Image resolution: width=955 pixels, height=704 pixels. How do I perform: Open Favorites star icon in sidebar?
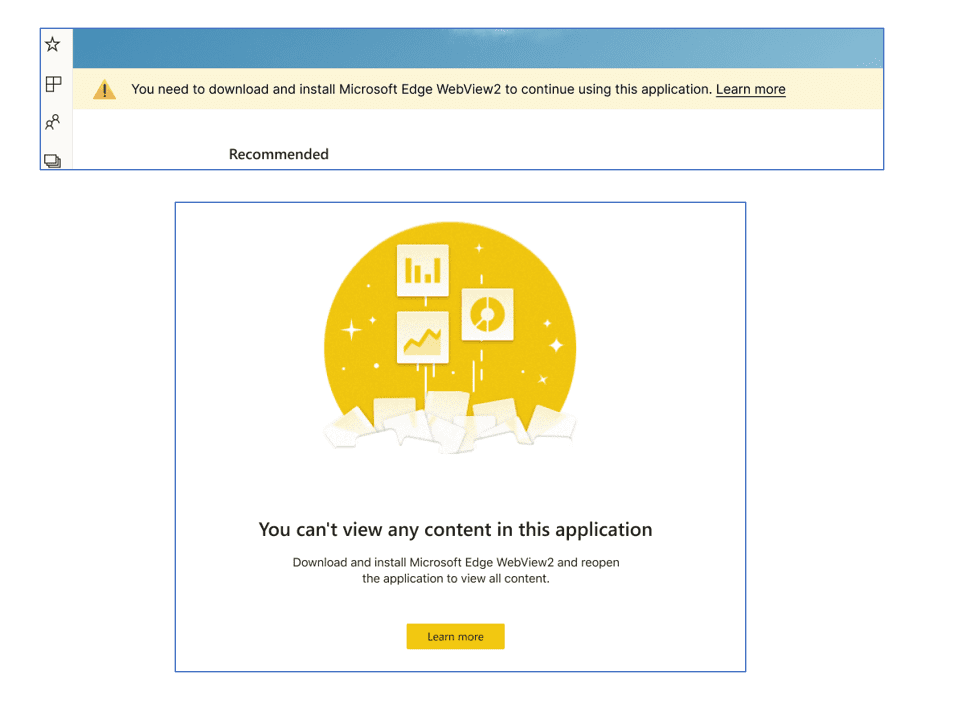(52, 44)
